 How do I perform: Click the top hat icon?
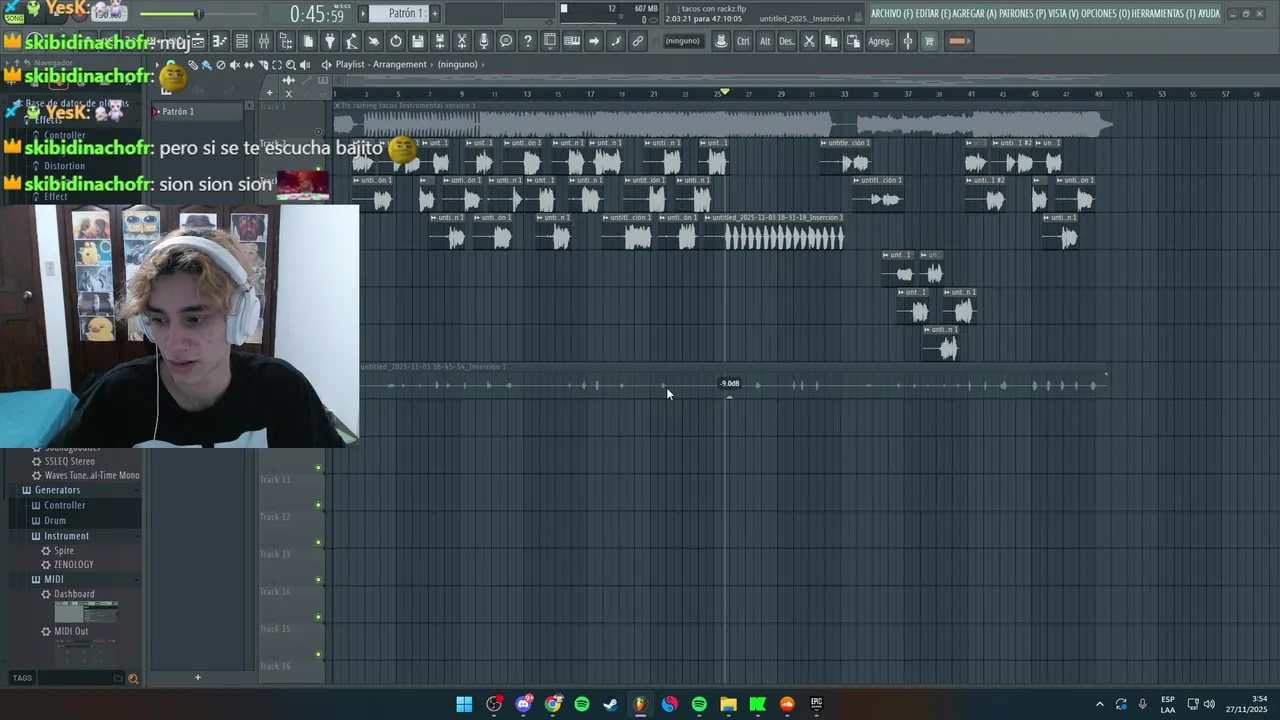tap(721, 41)
